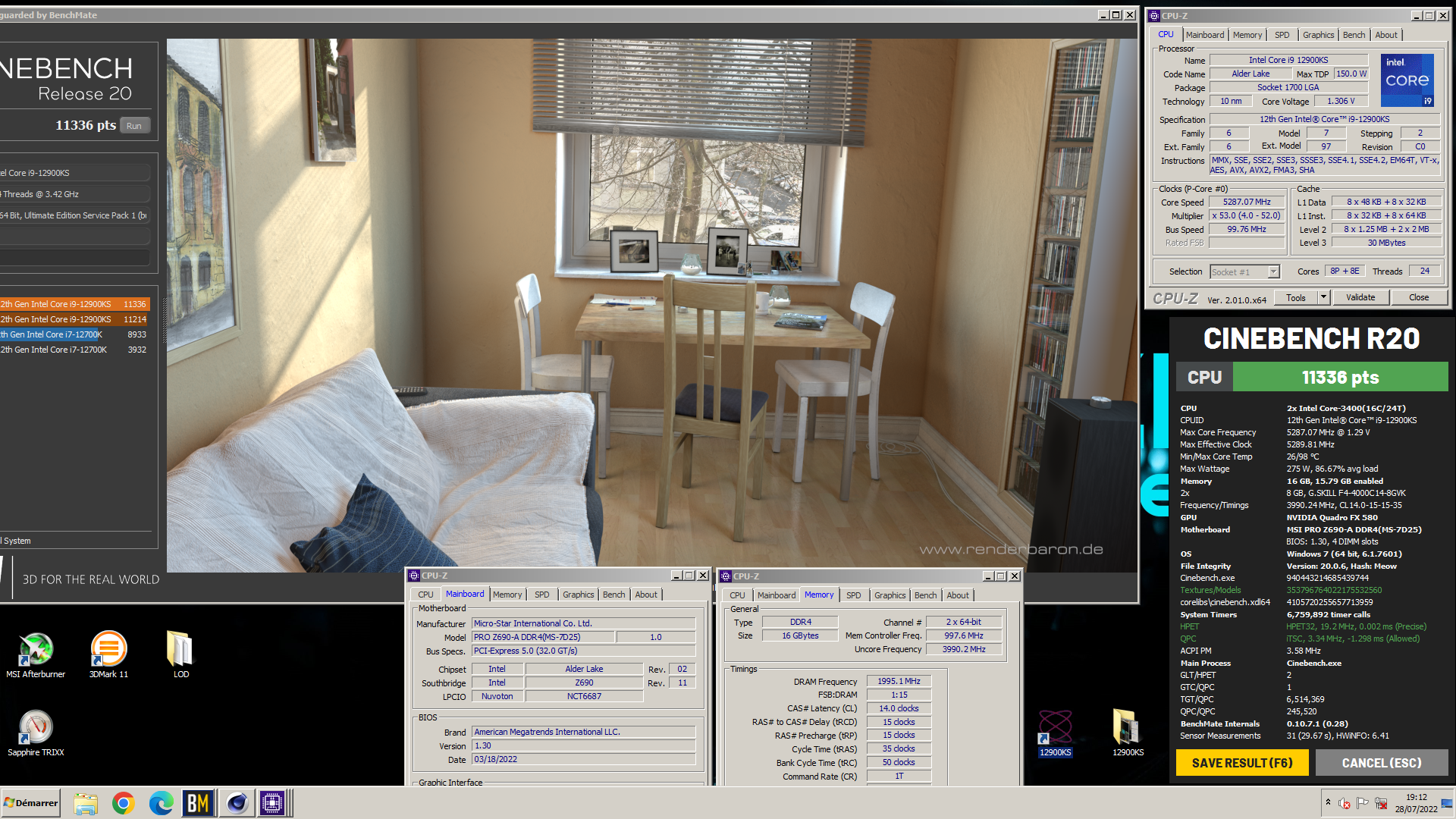Show hidden system tray icons arrow
The width and height of the screenshot is (1456, 819).
(1328, 802)
